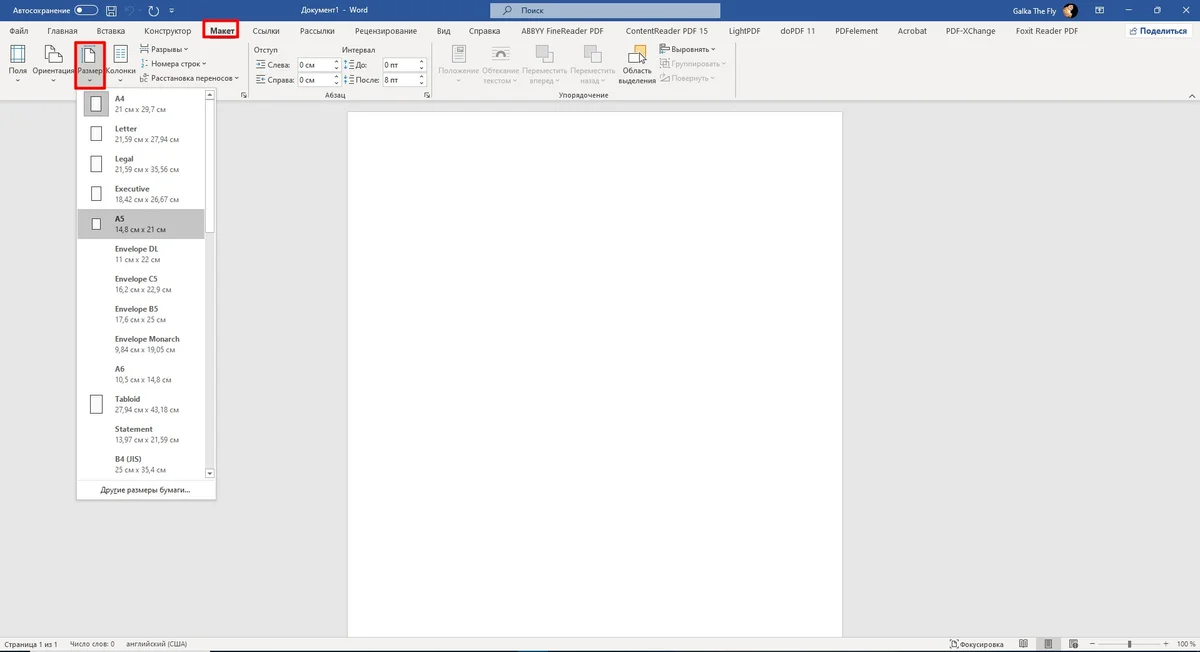Select A4 paper size
Screen dimensions: 1200x652
(141, 104)
